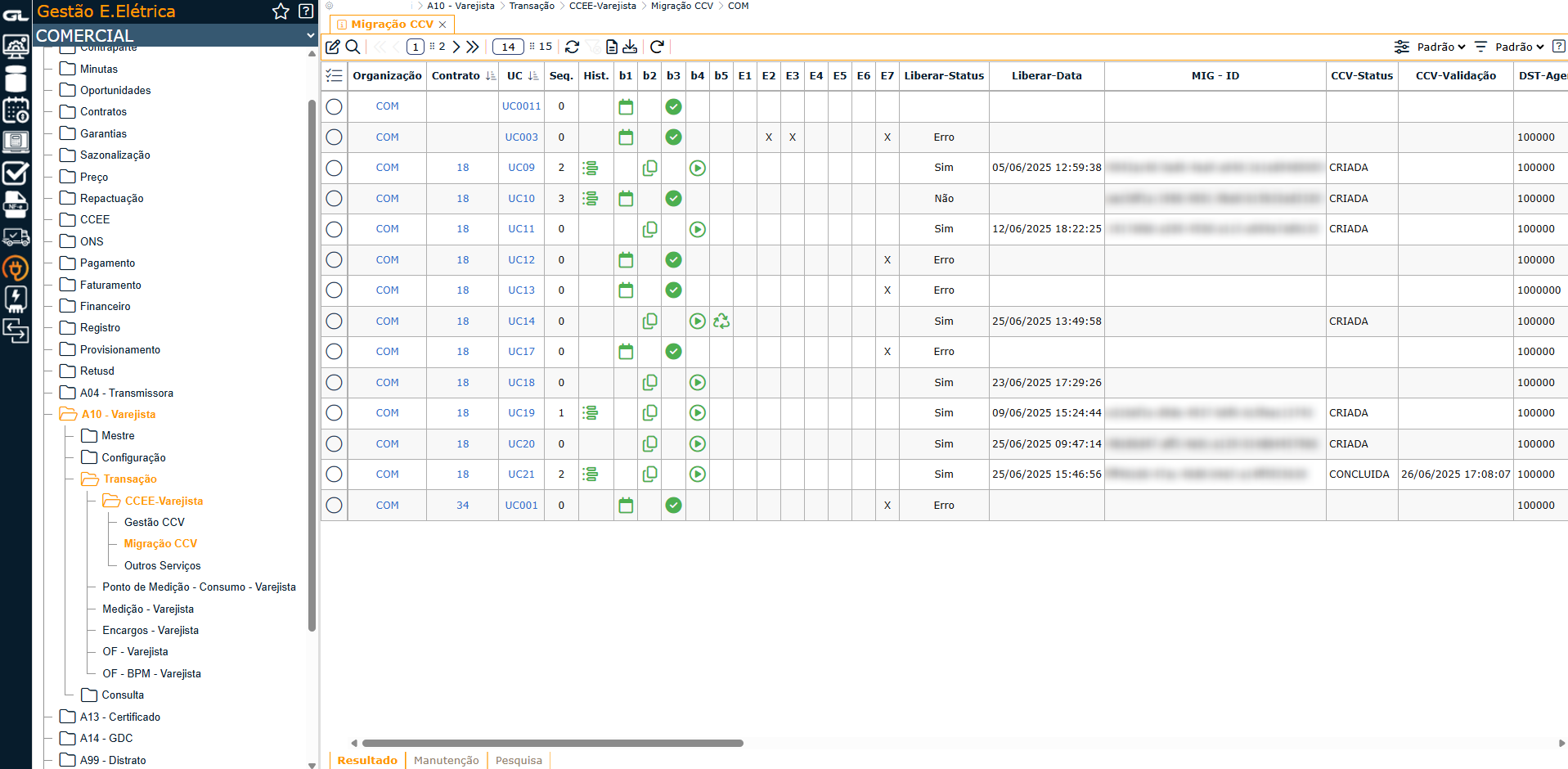1568x769 pixels.
Task: Open the NF-e document sidebar icon
Action: 16,205
